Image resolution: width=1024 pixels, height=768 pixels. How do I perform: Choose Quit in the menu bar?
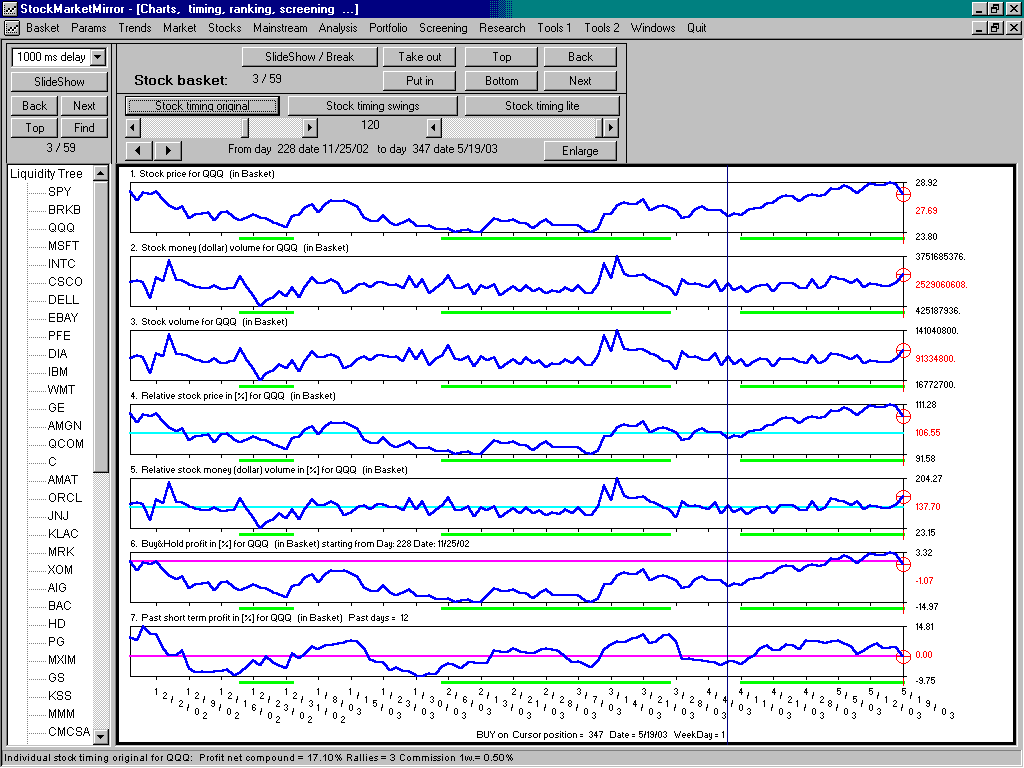pyautogui.click(x=696, y=28)
